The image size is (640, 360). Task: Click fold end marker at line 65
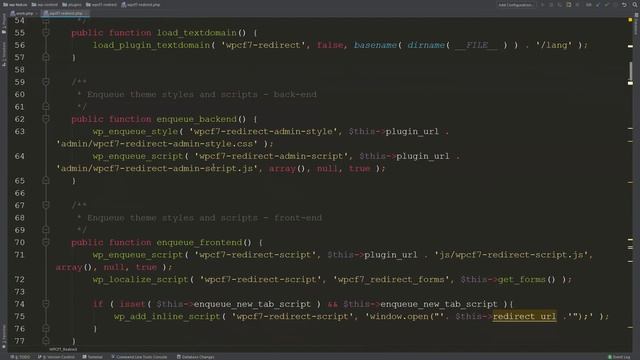click(46, 180)
